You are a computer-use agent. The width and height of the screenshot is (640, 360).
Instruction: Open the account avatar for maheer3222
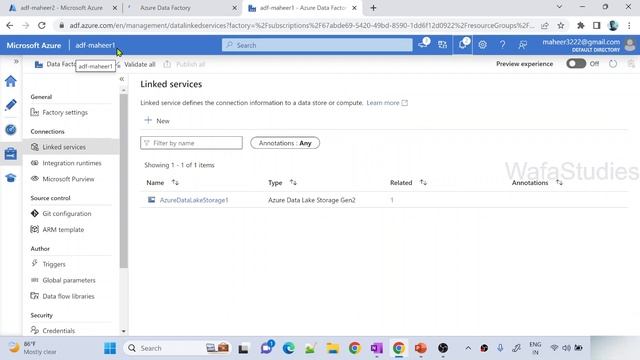pyautogui.click(x=630, y=44)
